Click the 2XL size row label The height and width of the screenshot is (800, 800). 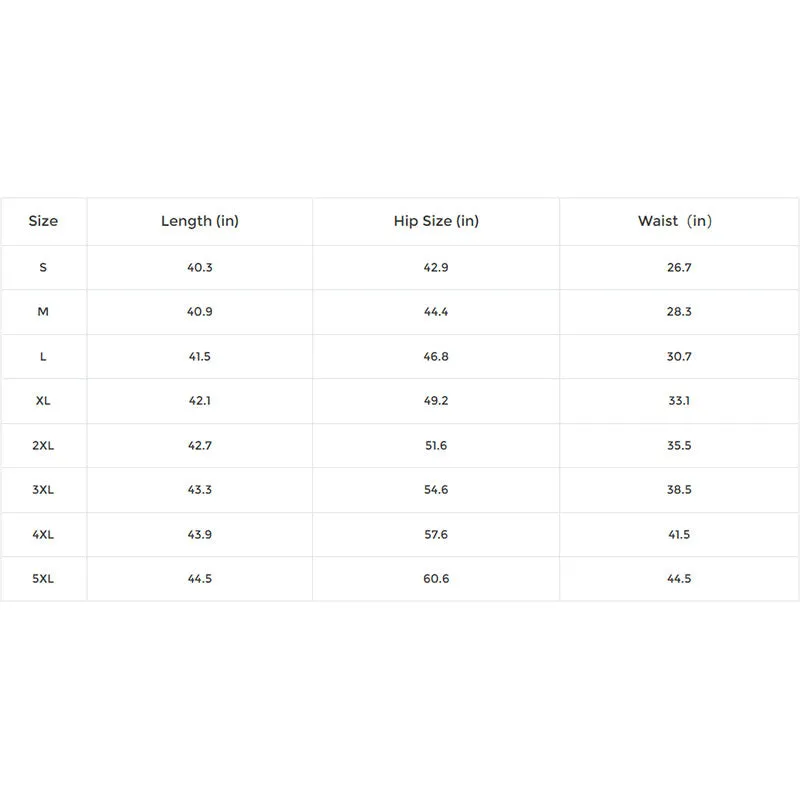[x=43, y=445]
